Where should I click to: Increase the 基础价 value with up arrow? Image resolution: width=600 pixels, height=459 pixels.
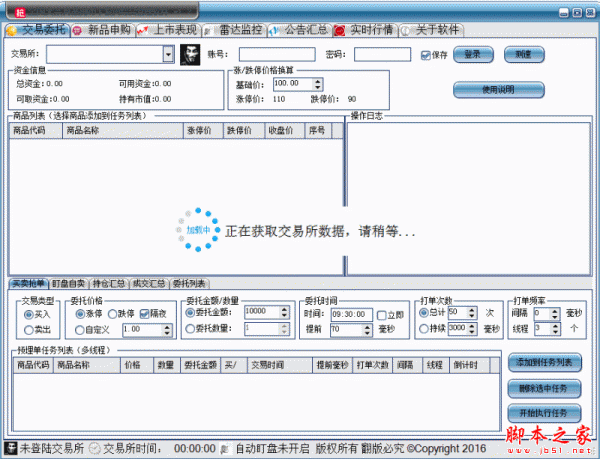pyautogui.click(x=318, y=81)
